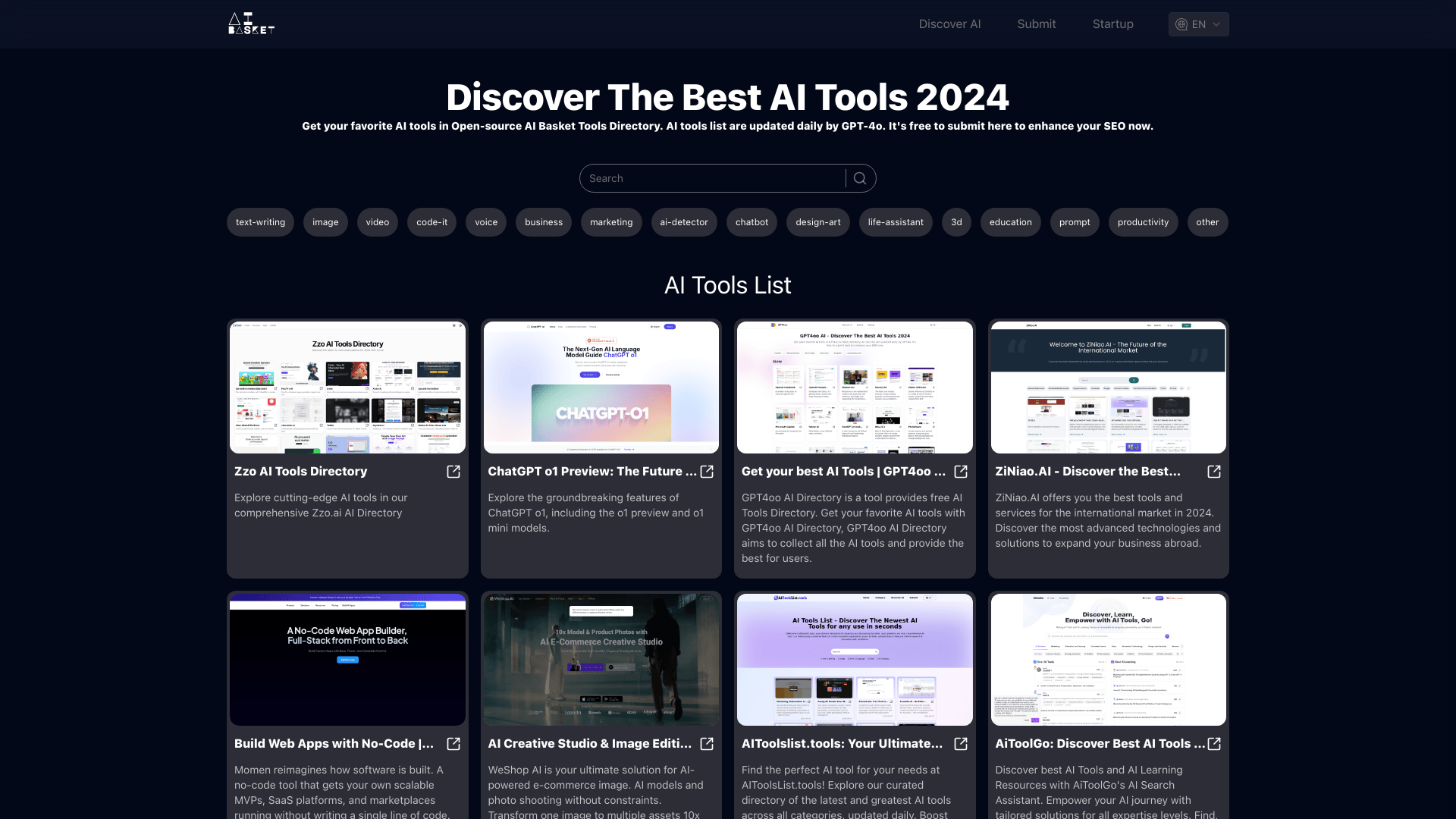Expand the text-writing category filter
Image resolution: width=1456 pixels, height=819 pixels.
(260, 222)
